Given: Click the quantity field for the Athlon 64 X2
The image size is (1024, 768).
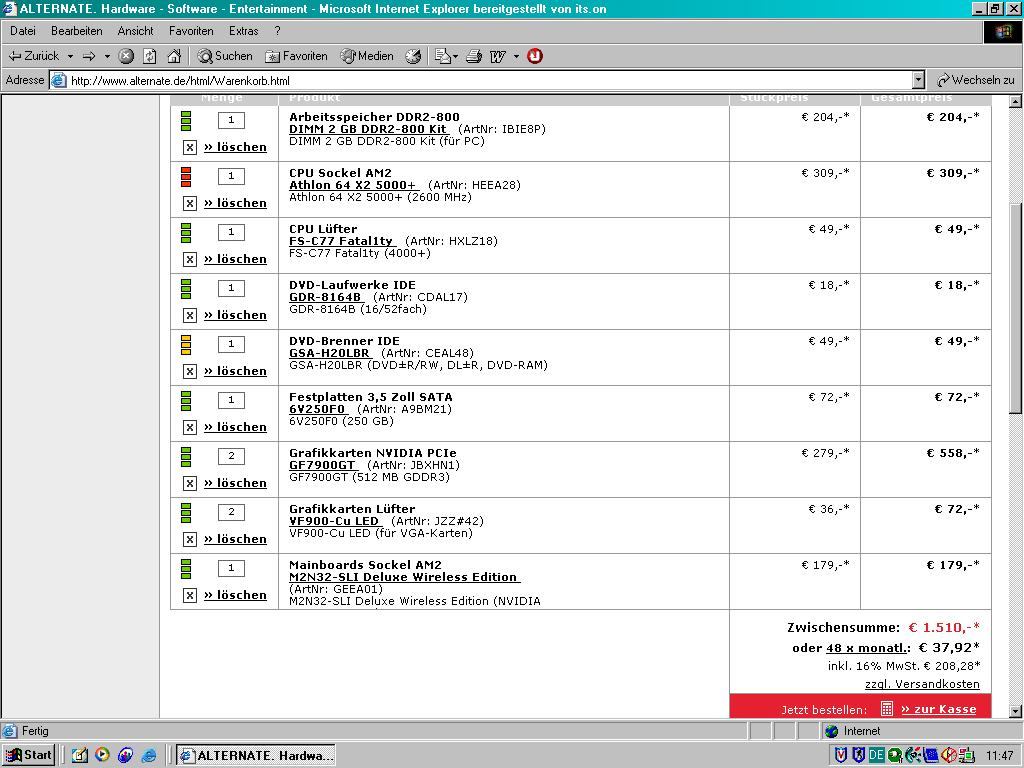Looking at the screenshot, I should (231, 176).
